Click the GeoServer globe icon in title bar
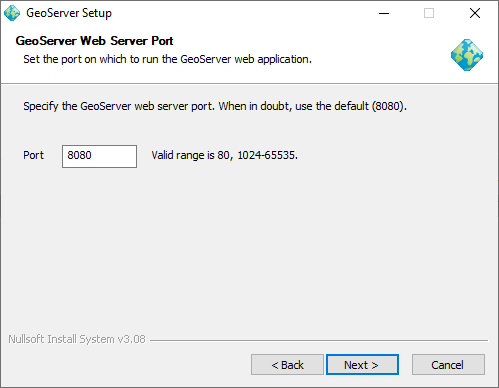499x388 pixels. (12, 13)
